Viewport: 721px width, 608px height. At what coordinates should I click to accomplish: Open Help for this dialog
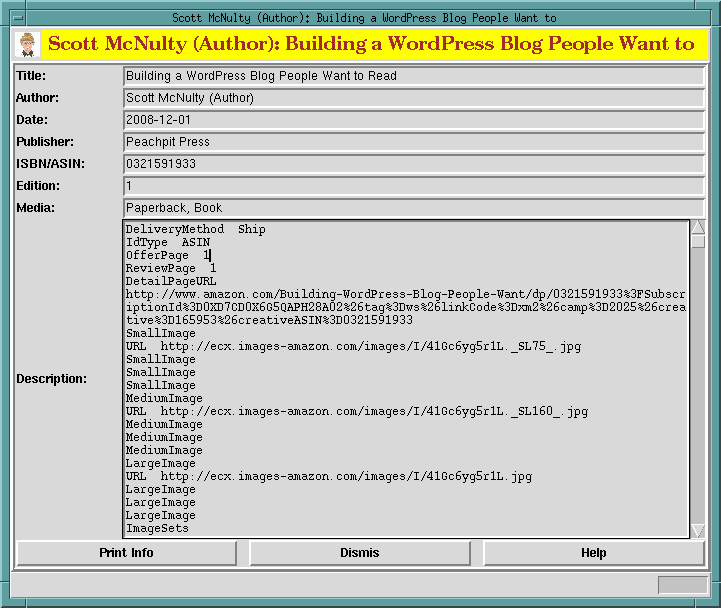[x=594, y=553]
